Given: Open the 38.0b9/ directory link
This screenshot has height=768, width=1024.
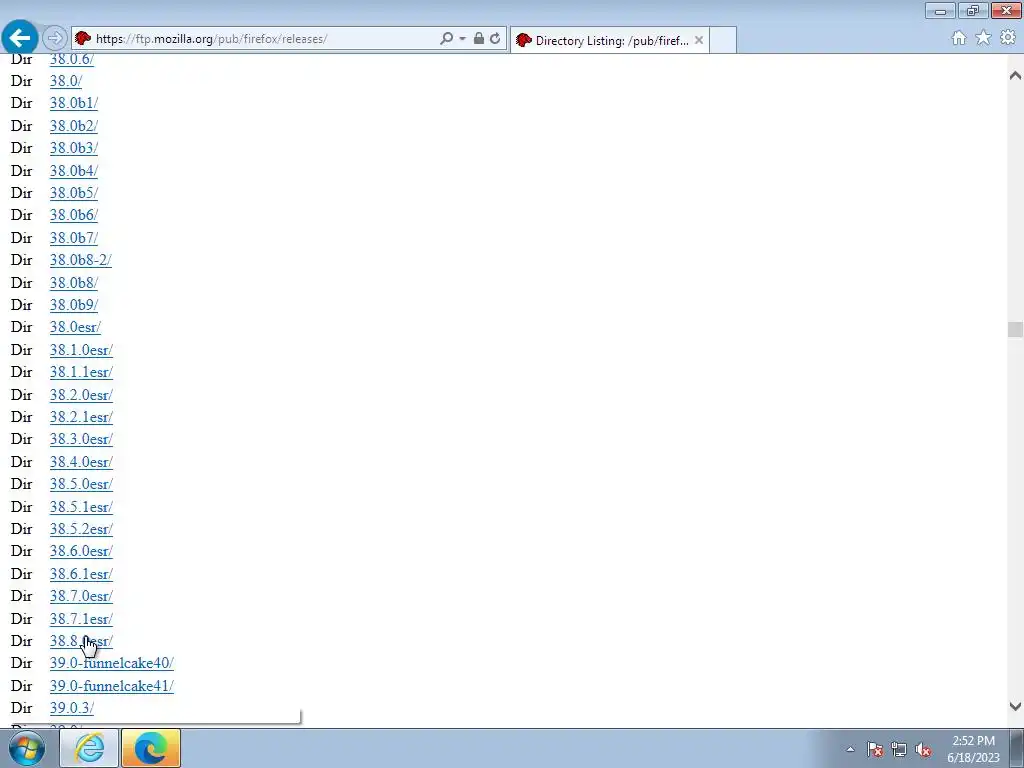Looking at the screenshot, I should (x=74, y=306).
